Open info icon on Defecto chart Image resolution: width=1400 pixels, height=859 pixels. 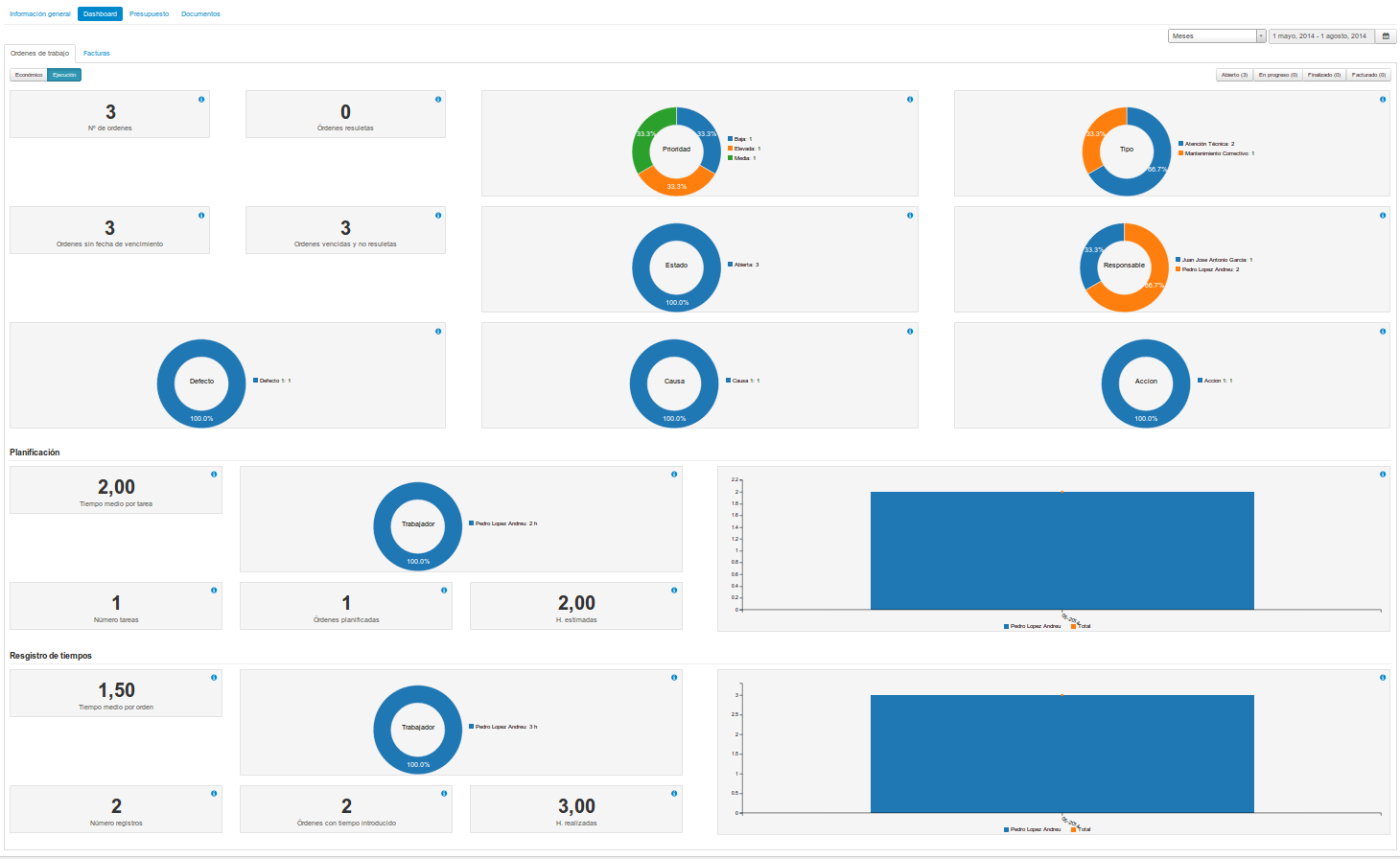pyautogui.click(x=438, y=332)
